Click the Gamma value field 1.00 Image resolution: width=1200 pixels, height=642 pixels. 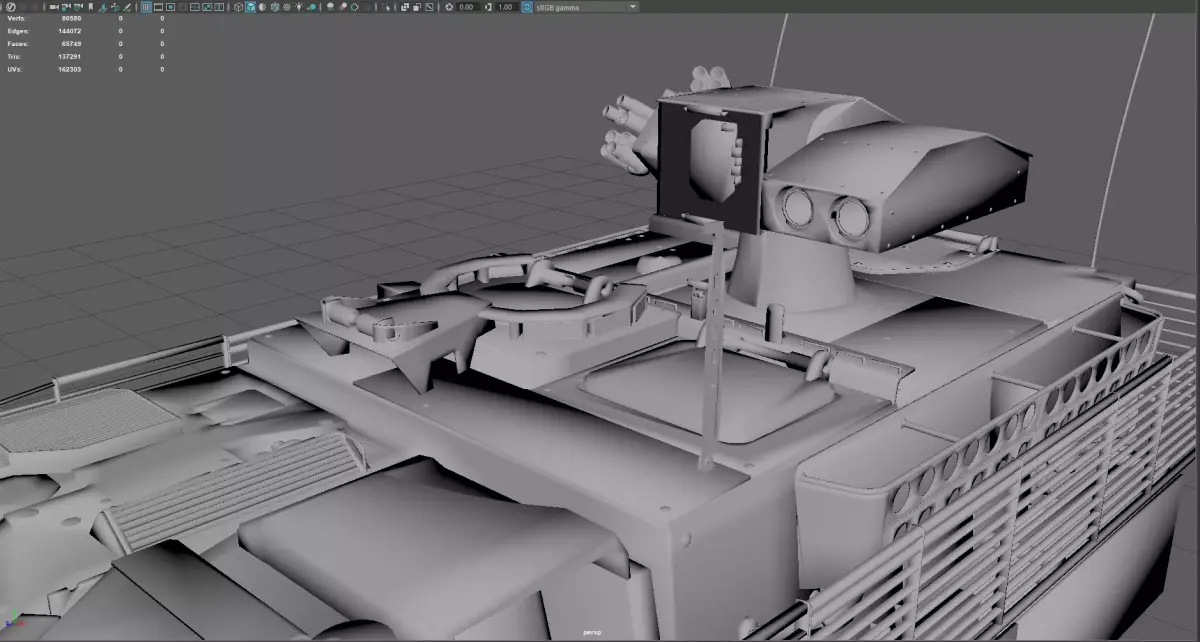[x=505, y=6]
